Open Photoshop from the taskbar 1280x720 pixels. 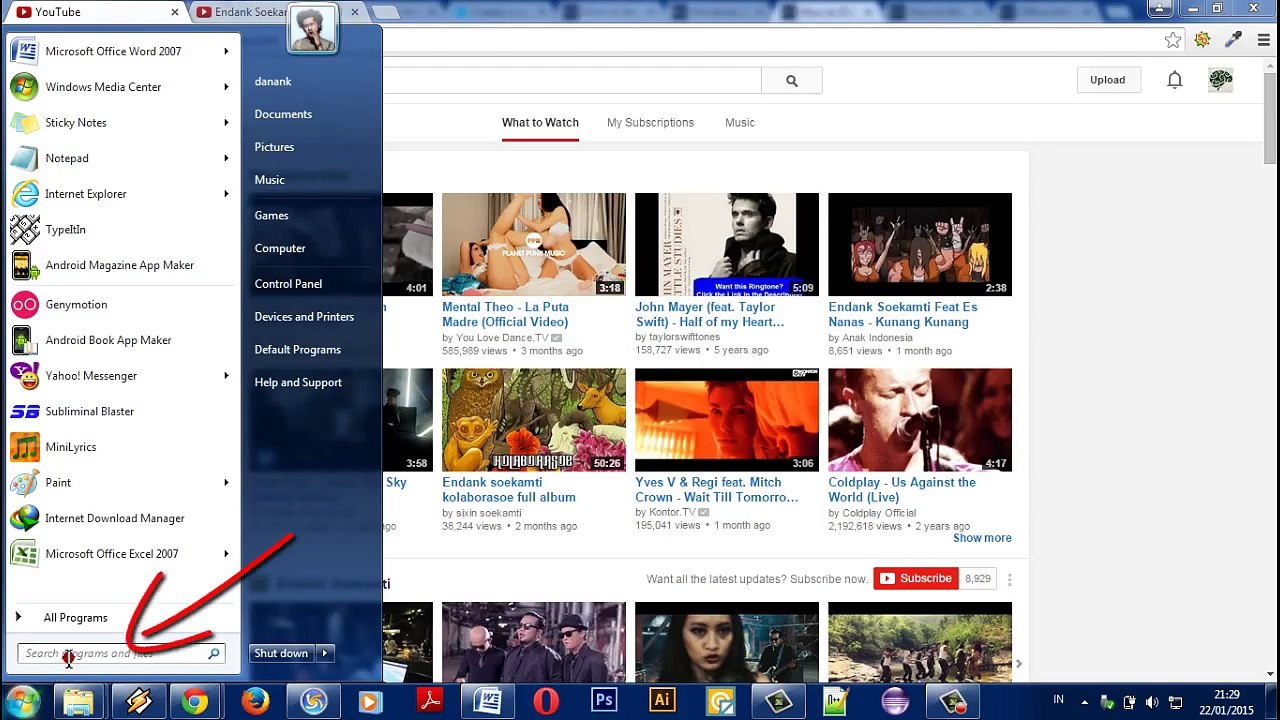click(604, 701)
